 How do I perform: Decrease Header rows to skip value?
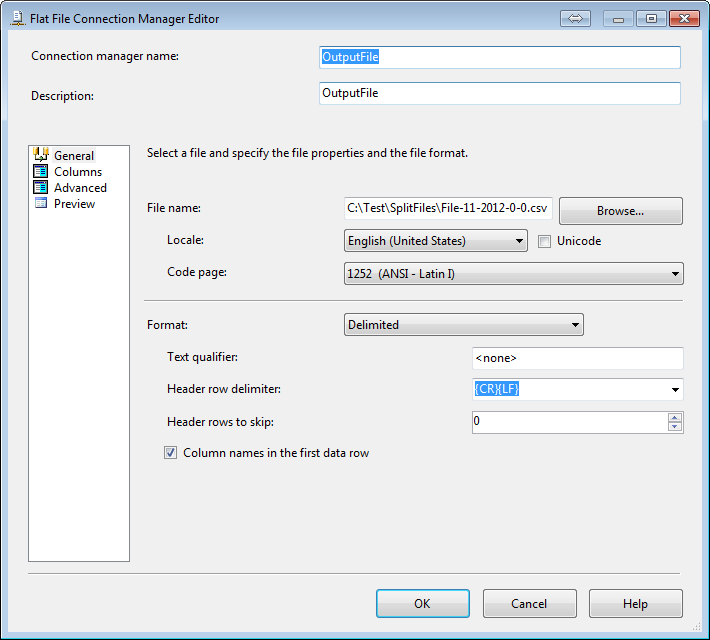[x=675, y=427]
